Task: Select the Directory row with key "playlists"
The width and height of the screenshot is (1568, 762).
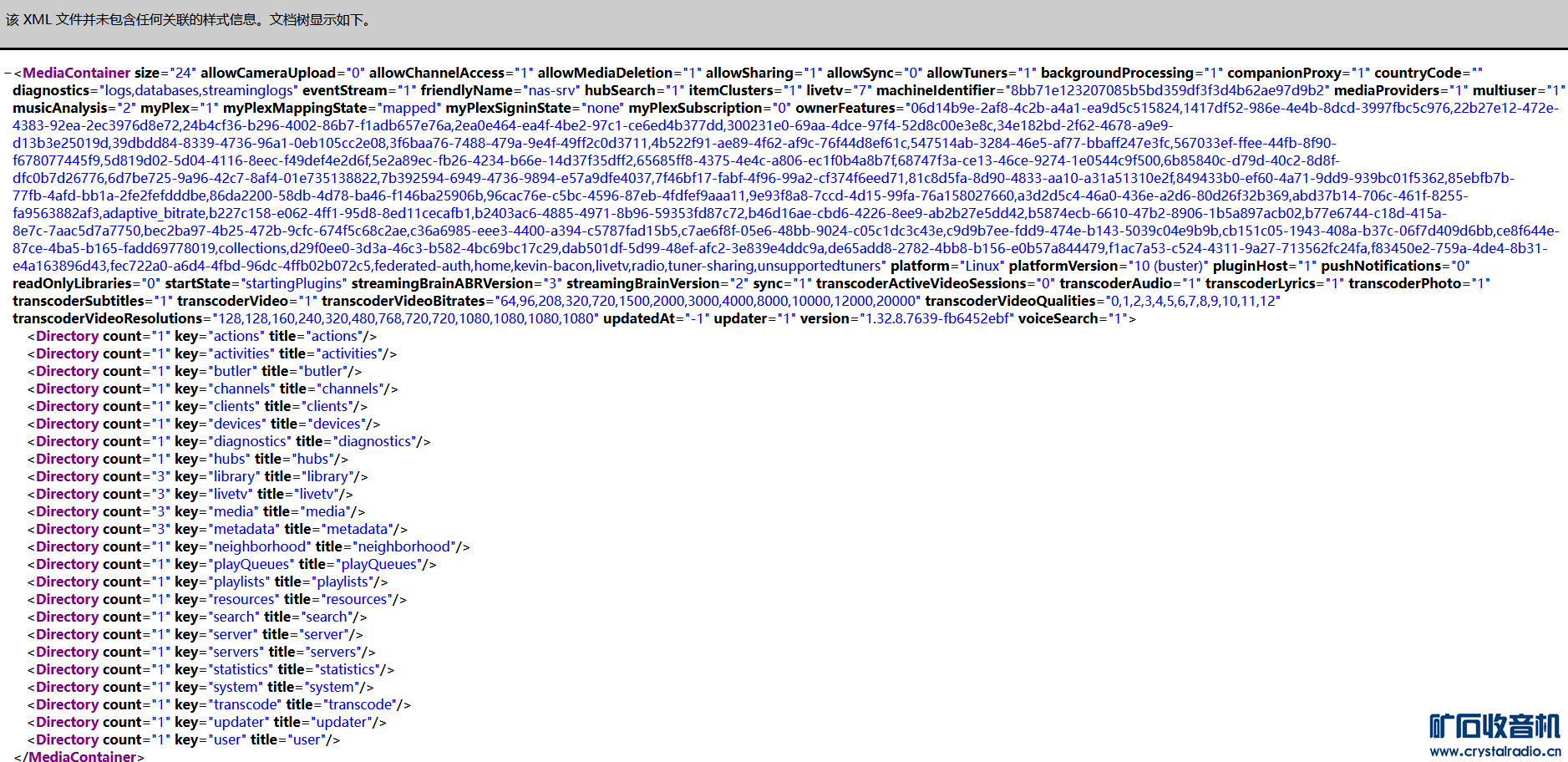Action: click(x=208, y=582)
